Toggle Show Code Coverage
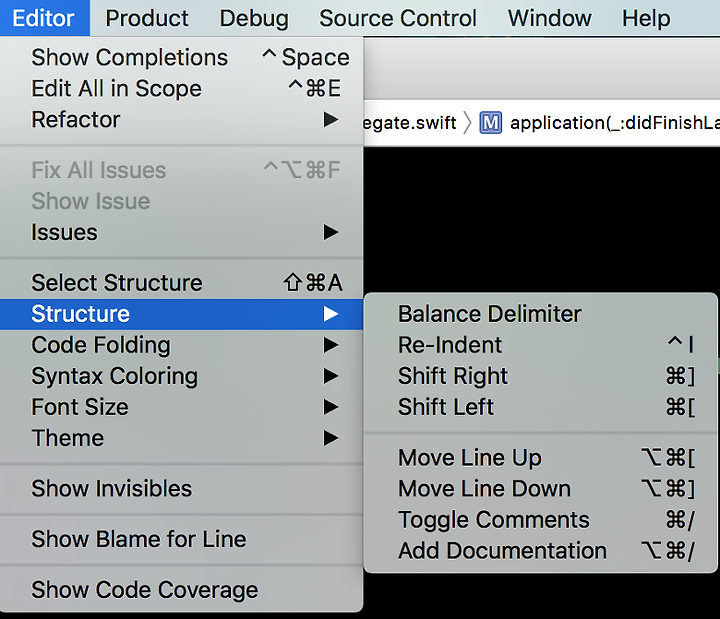 coord(181,590)
